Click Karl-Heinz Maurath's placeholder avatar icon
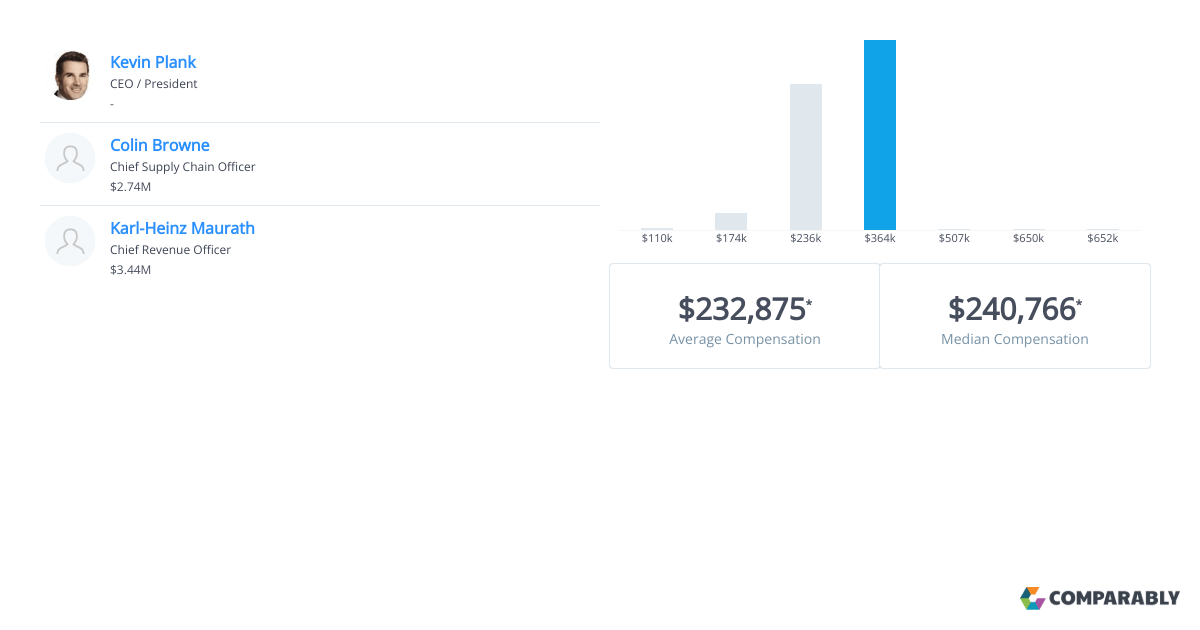The width and height of the screenshot is (1200, 630). [x=70, y=241]
